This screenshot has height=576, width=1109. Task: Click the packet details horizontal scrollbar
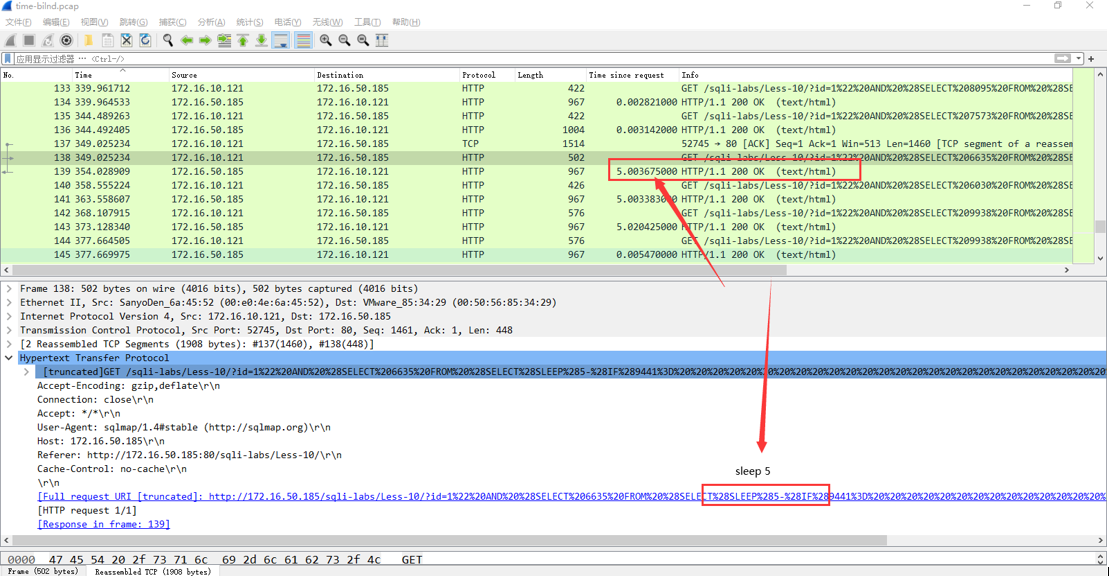449,540
